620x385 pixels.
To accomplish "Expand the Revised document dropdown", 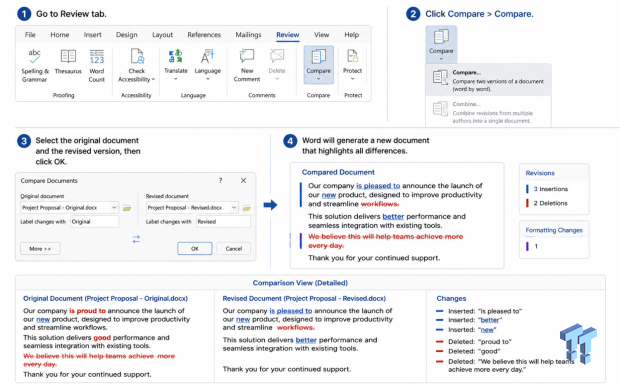I will point(234,208).
